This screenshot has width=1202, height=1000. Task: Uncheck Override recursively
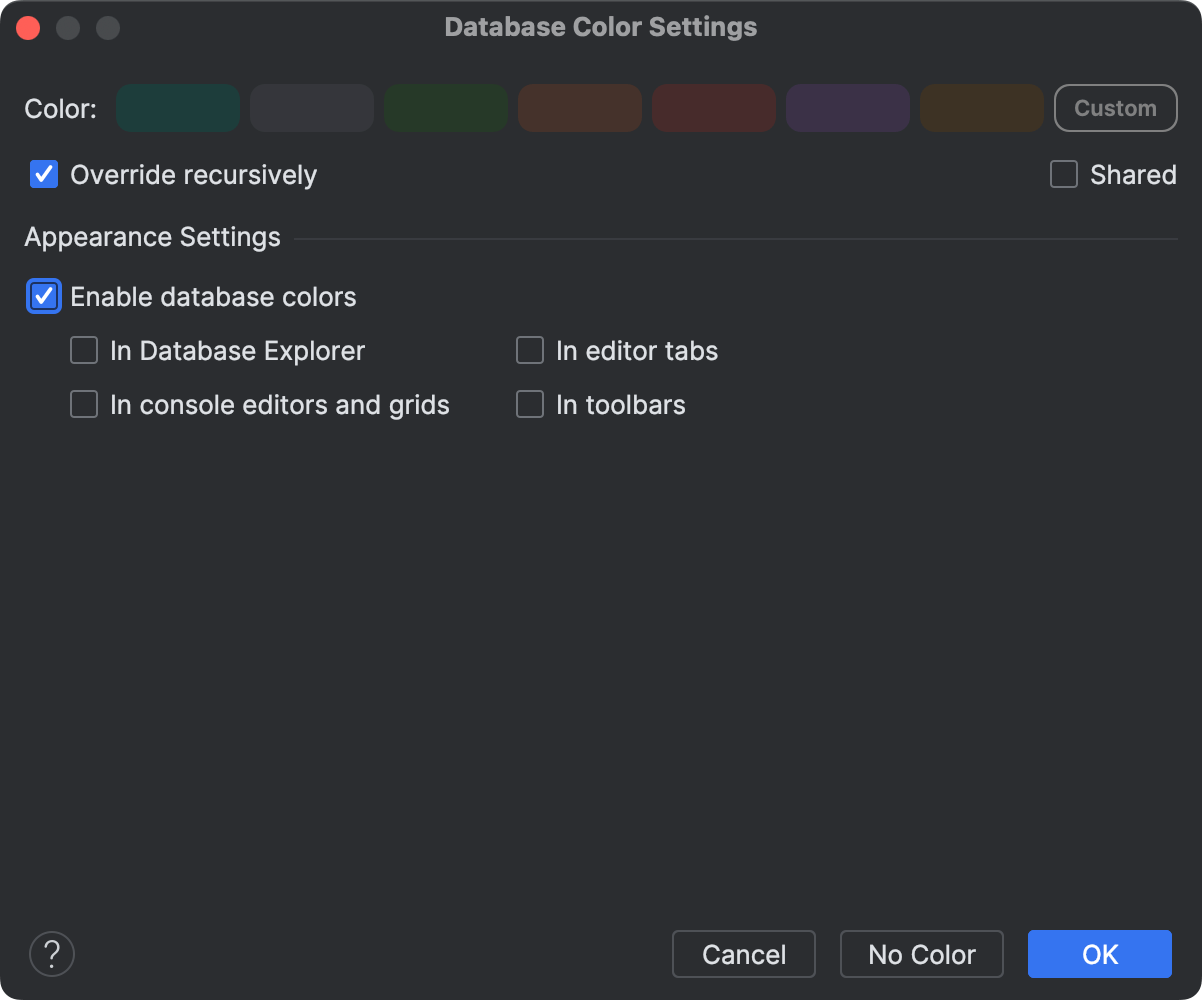(x=43, y=174)
